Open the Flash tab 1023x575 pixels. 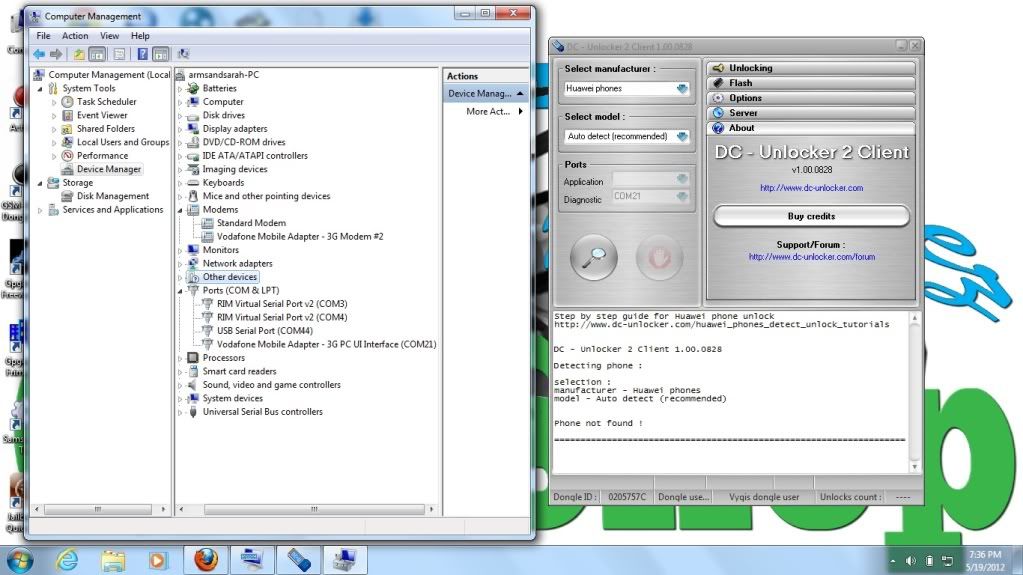pyautogui.click(x=741, y=83)
